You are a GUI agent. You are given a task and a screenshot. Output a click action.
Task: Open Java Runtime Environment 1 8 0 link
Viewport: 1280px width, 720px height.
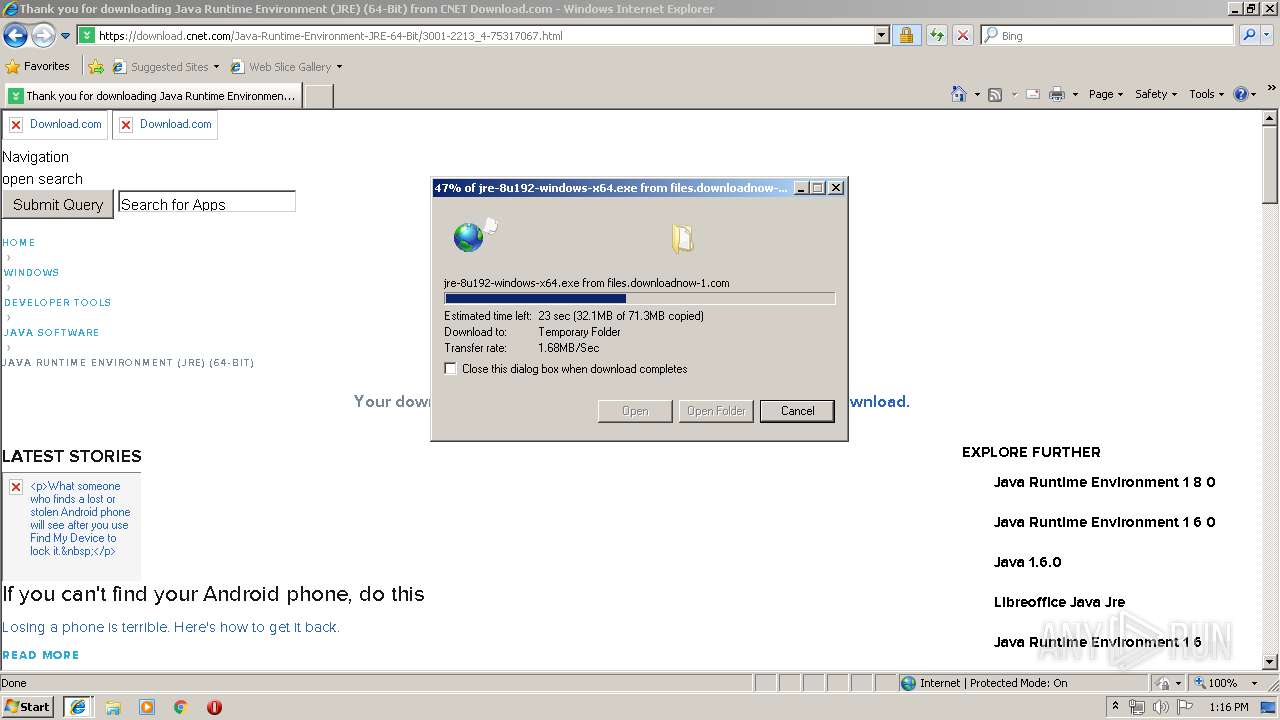tap(1104, 482)
